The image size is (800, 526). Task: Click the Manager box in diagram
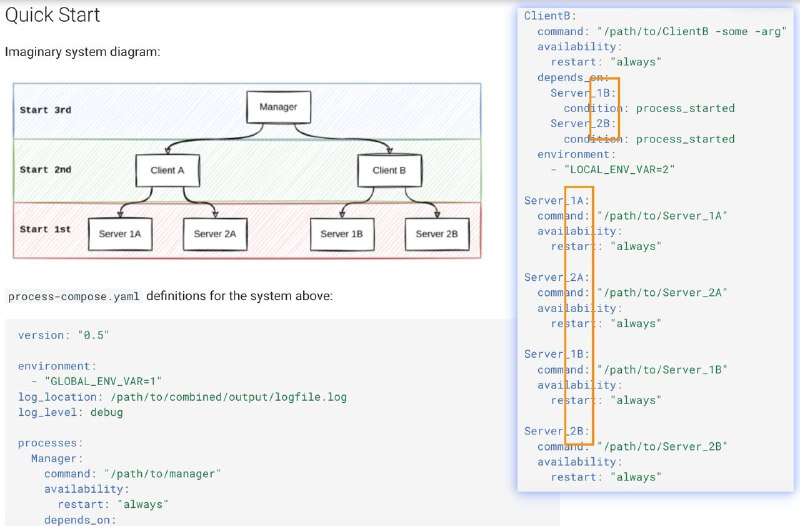pos(279,107)
